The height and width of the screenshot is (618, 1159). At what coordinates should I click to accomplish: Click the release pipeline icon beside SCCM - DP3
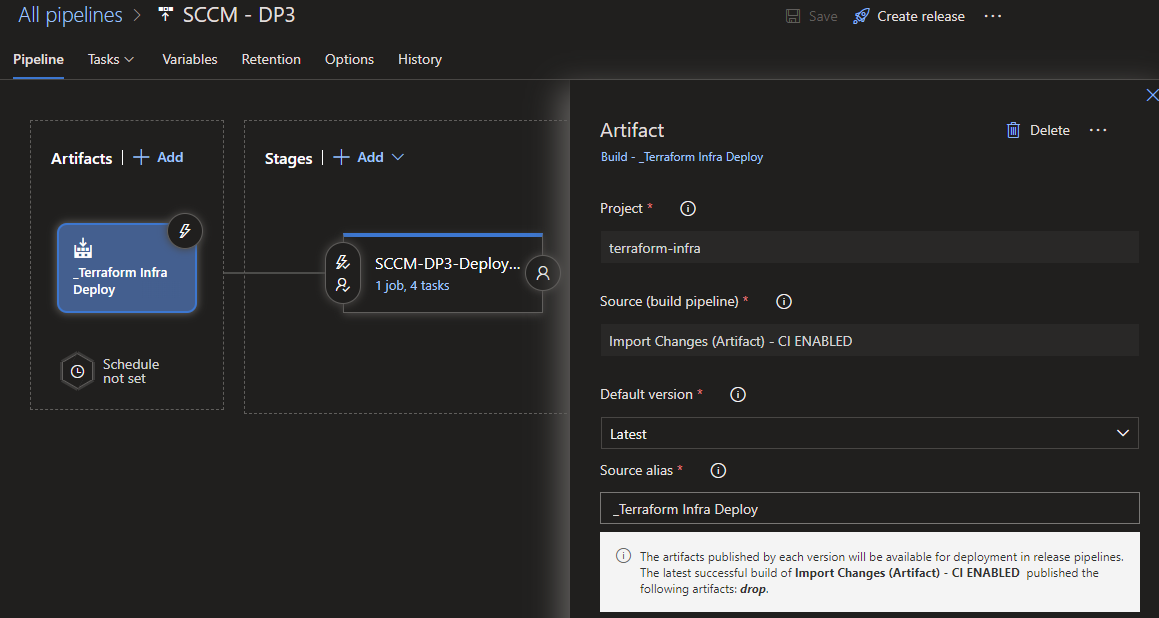(x=166, y=15)
